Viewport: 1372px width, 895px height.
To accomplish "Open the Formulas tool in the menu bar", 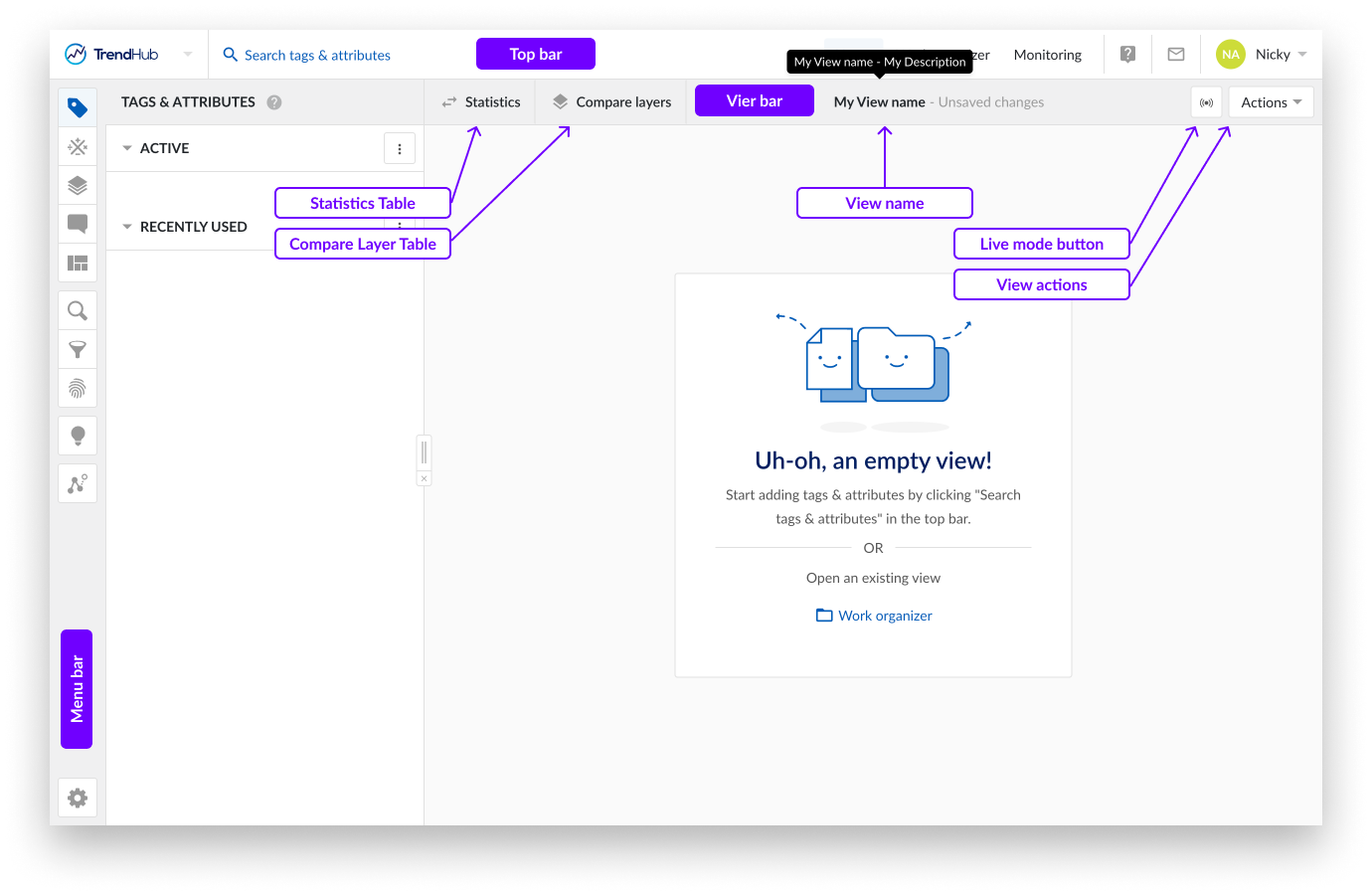I will 78,146.
